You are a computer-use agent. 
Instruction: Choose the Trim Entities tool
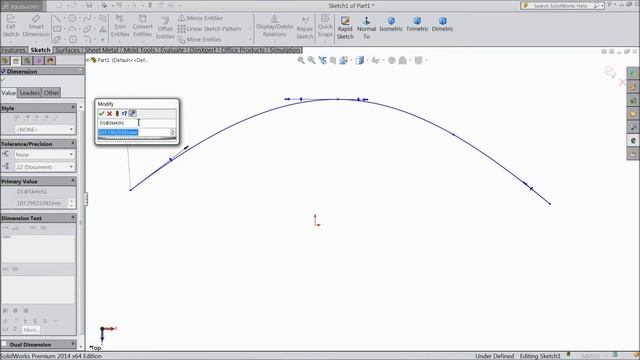pos(120,27)
